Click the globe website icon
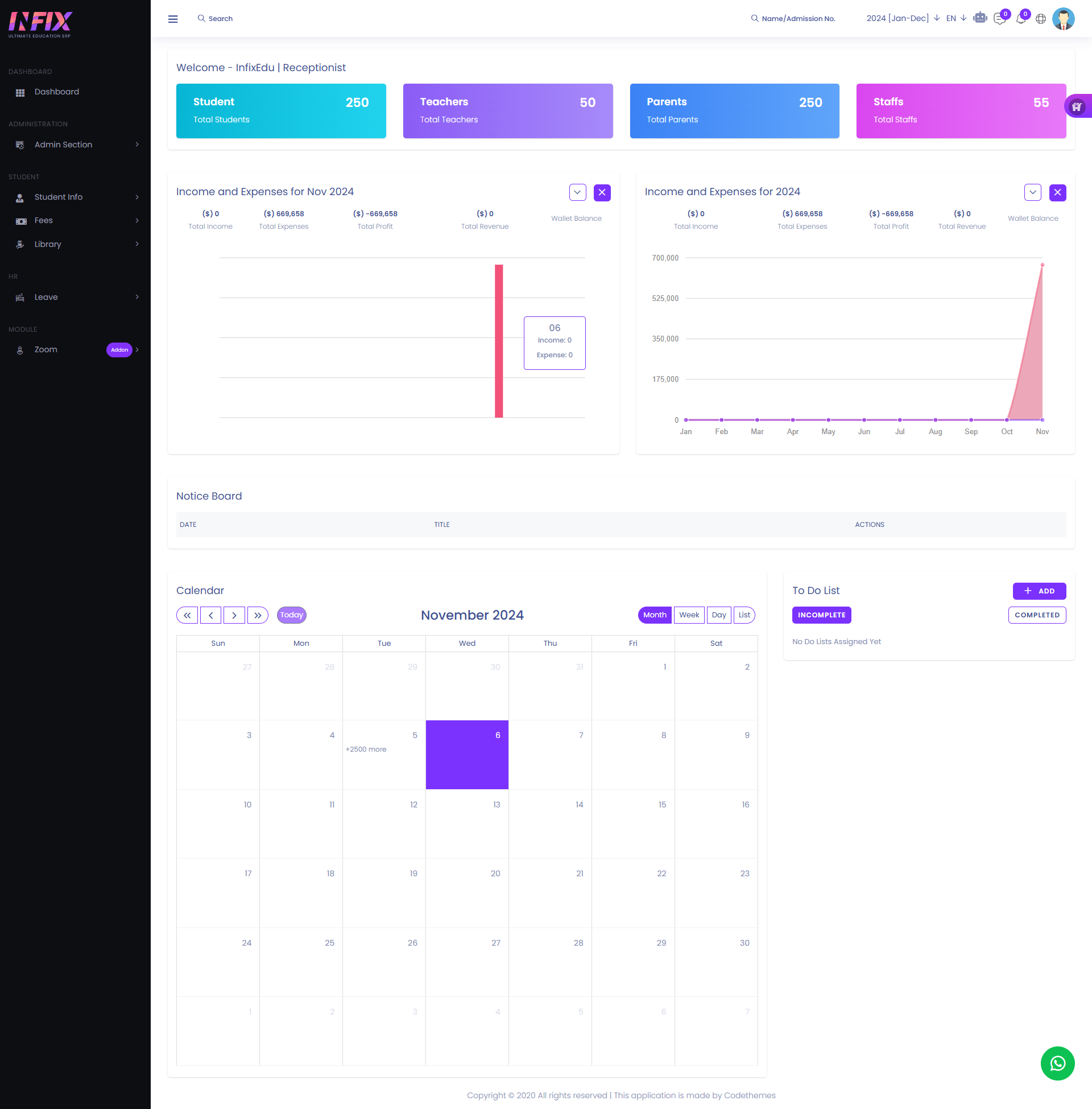Image resolution: width=1092 pixels, height=1109 pixels. tap(1040, 19)
